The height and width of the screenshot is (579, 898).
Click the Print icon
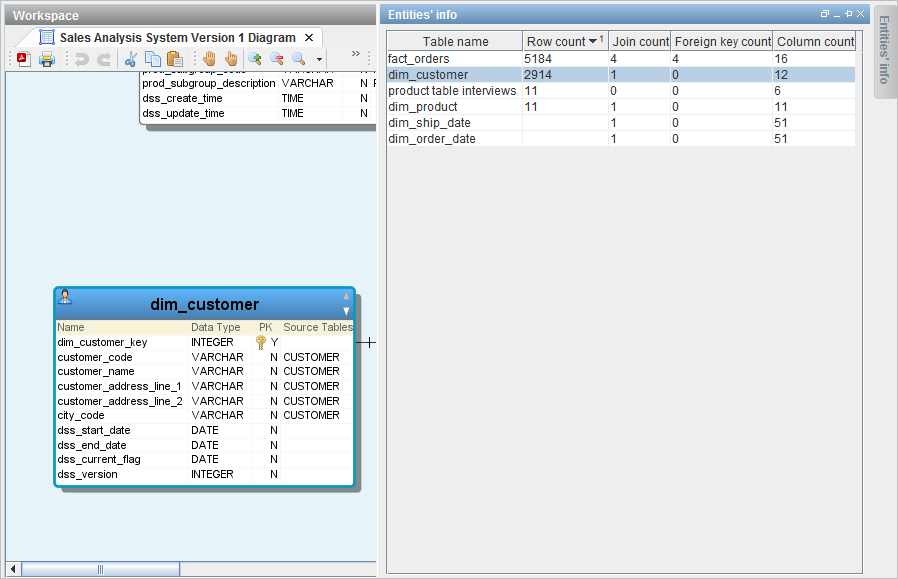pyautogui.click(x=46, y=59)
